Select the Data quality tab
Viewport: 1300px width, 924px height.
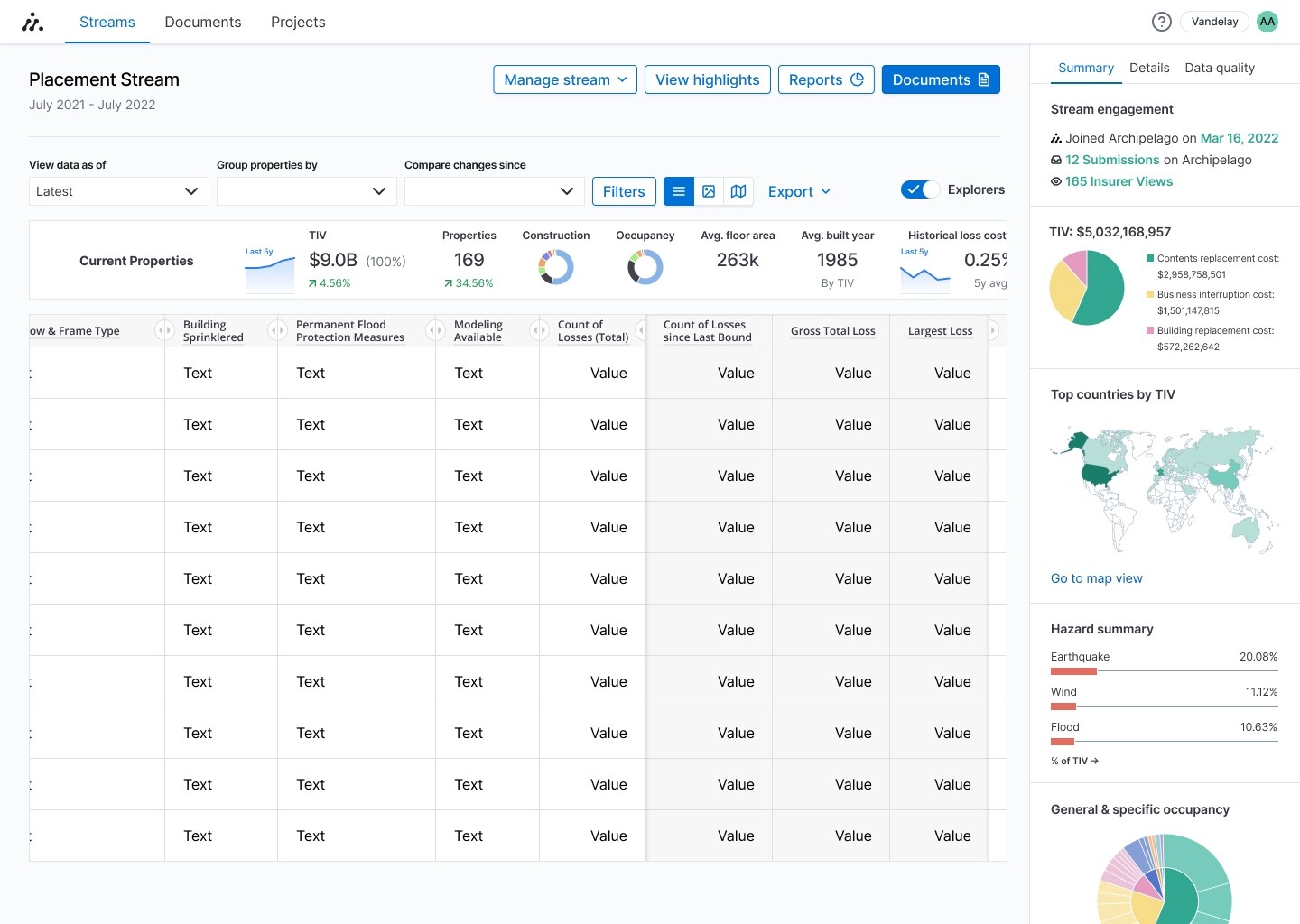[1220, 68]
